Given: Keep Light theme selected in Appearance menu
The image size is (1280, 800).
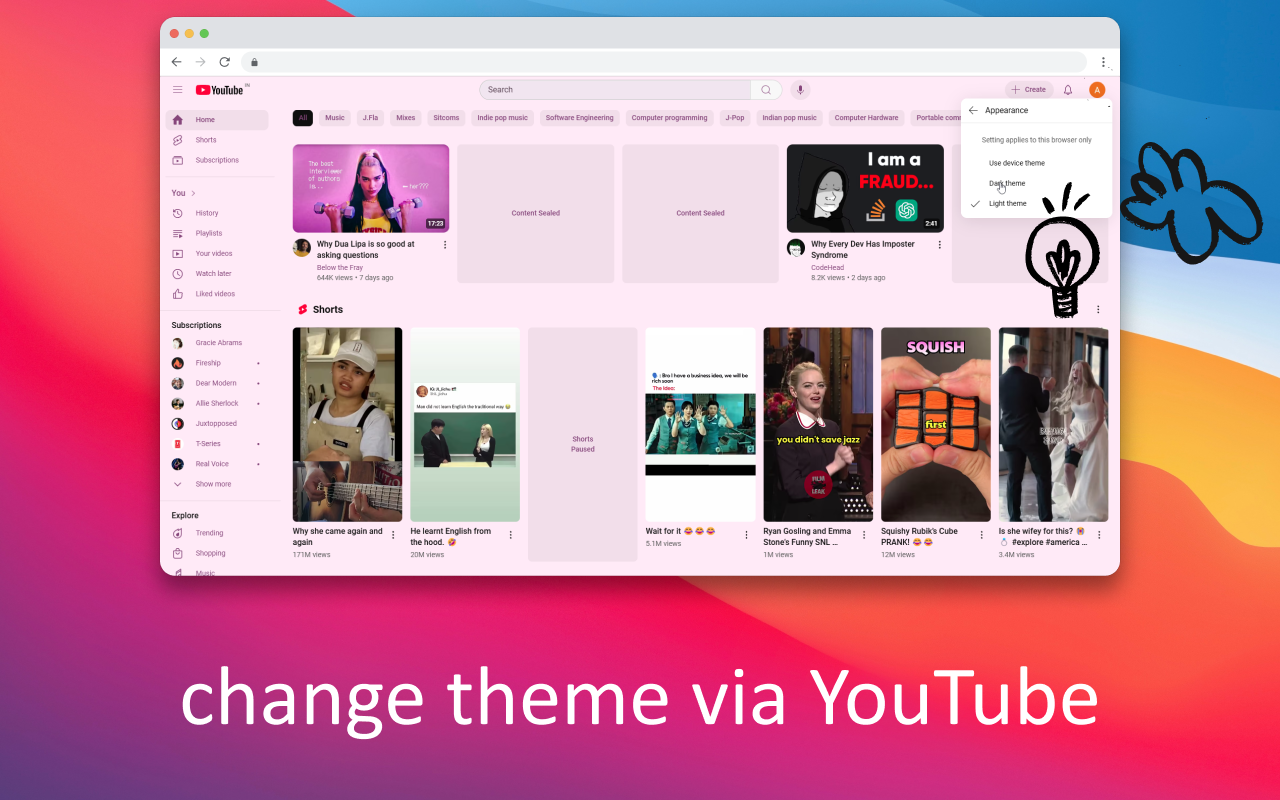Looking at the screenshot, I should click(1007, 203).
